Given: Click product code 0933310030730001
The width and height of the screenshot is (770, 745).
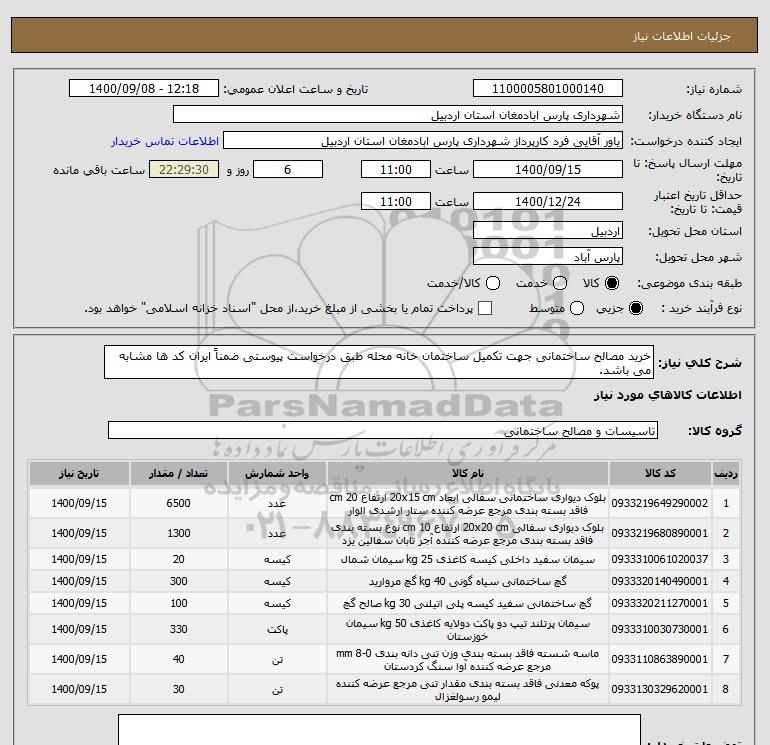Looking at the screenshot, I should coord(660,629).
